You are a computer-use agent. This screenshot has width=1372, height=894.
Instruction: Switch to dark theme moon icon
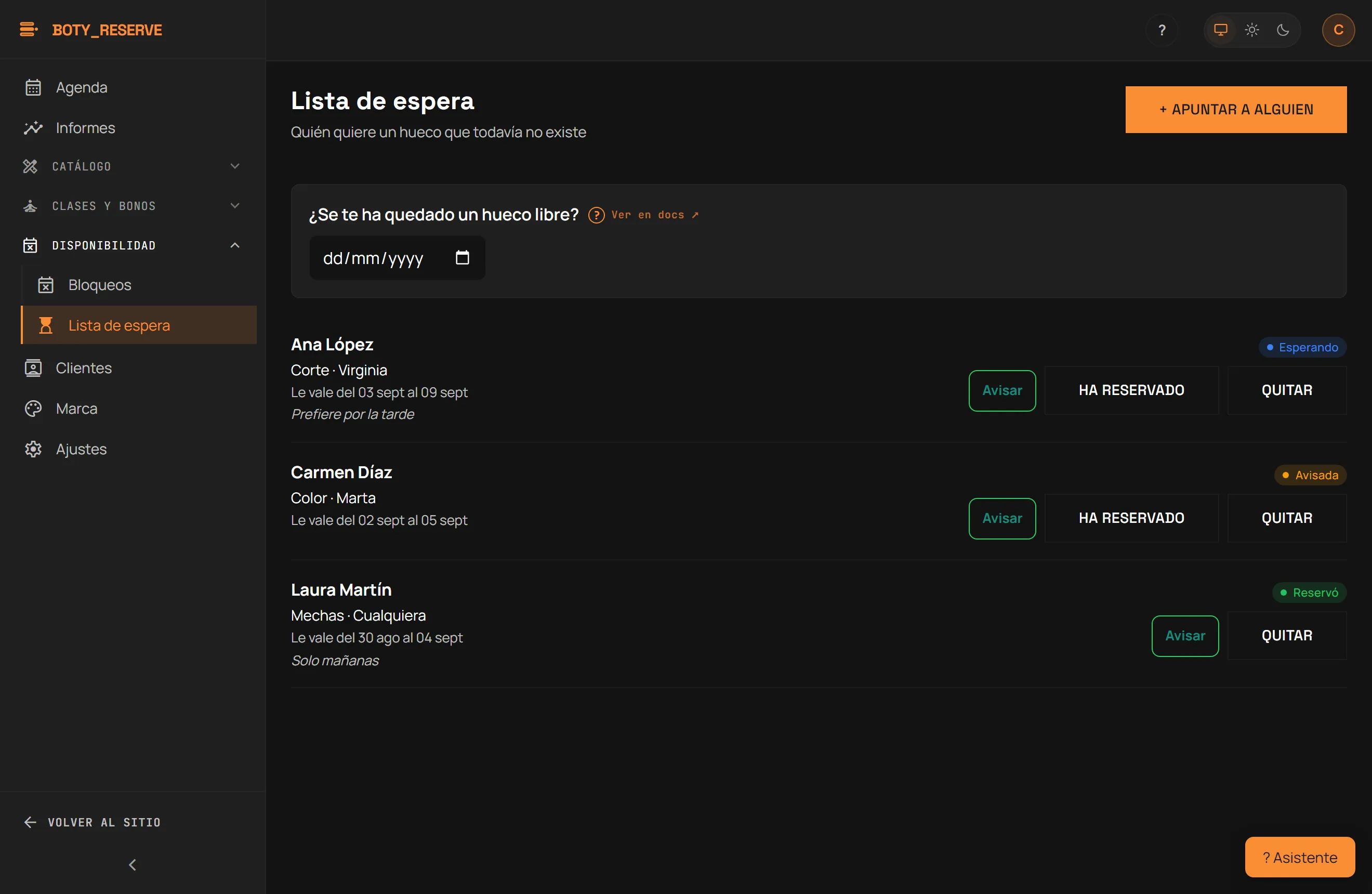(1283, 30)
